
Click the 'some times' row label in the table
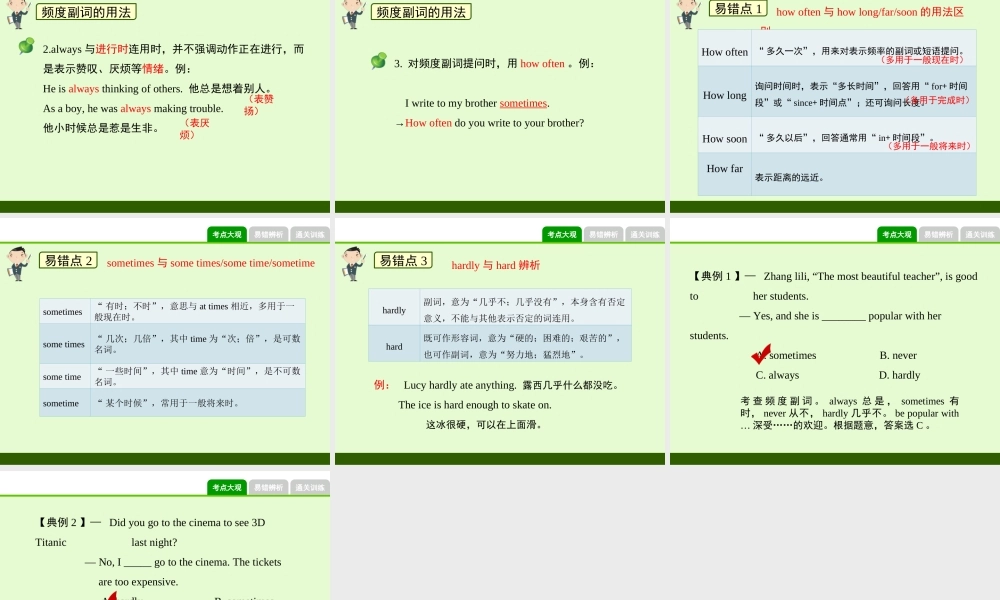[64, 344]
